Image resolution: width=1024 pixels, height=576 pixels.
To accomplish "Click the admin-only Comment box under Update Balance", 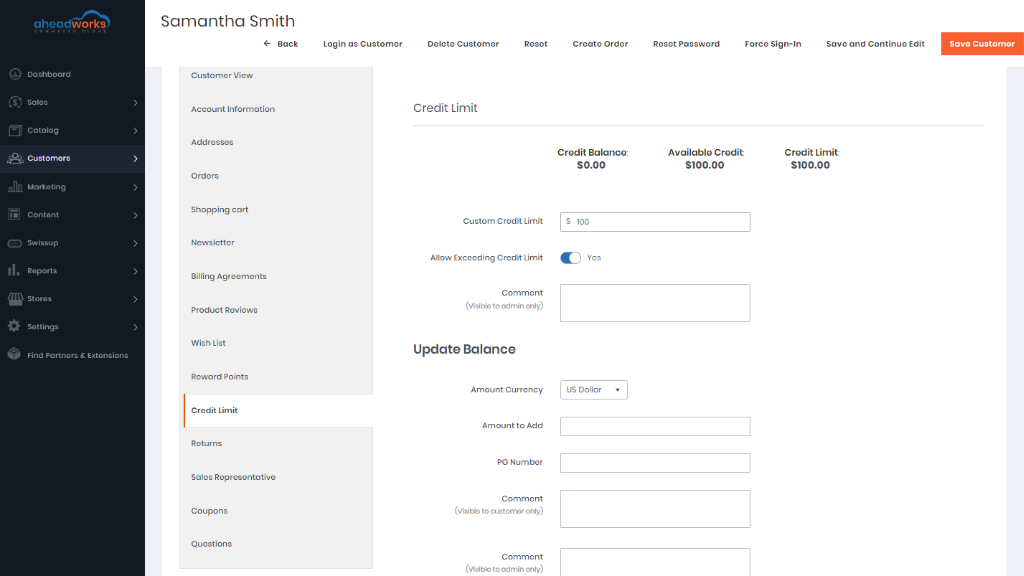I will click(x=655, y=562).
